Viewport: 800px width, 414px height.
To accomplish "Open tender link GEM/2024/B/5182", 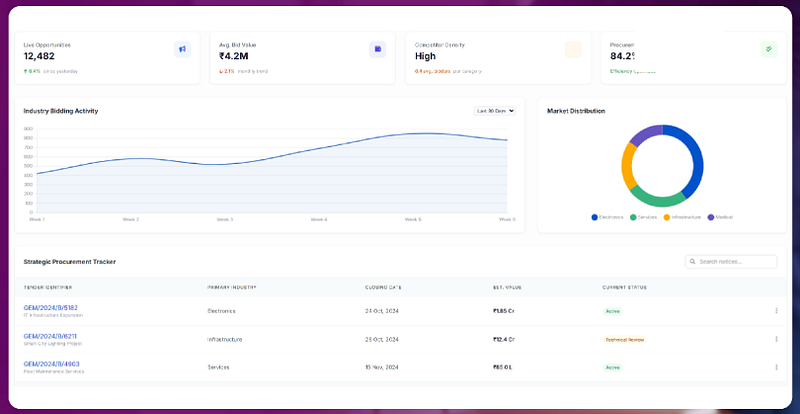I will point(51,308).
